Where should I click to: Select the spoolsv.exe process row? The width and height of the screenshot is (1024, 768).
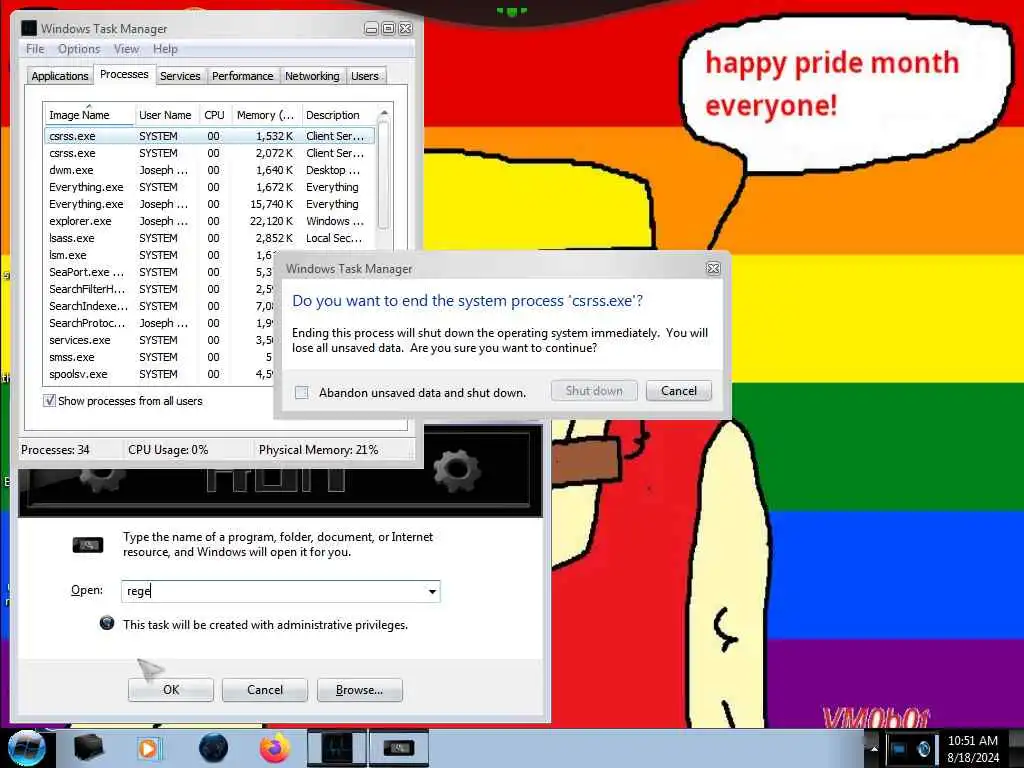pyautogui.click(x=159, y=374)
